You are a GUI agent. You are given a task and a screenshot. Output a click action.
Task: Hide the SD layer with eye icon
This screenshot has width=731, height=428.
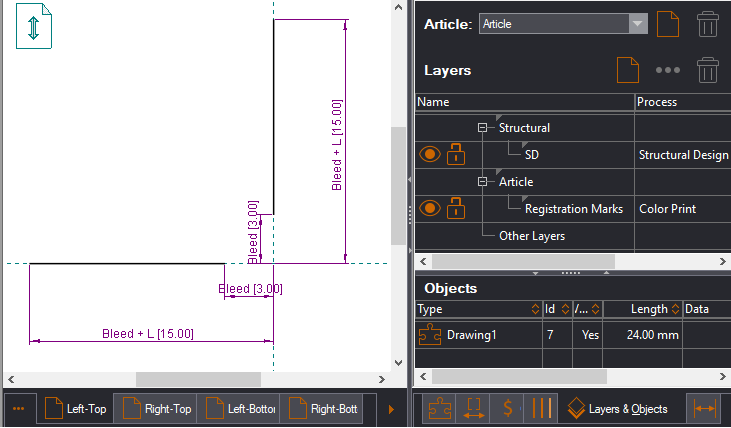[x=430, y=155]
